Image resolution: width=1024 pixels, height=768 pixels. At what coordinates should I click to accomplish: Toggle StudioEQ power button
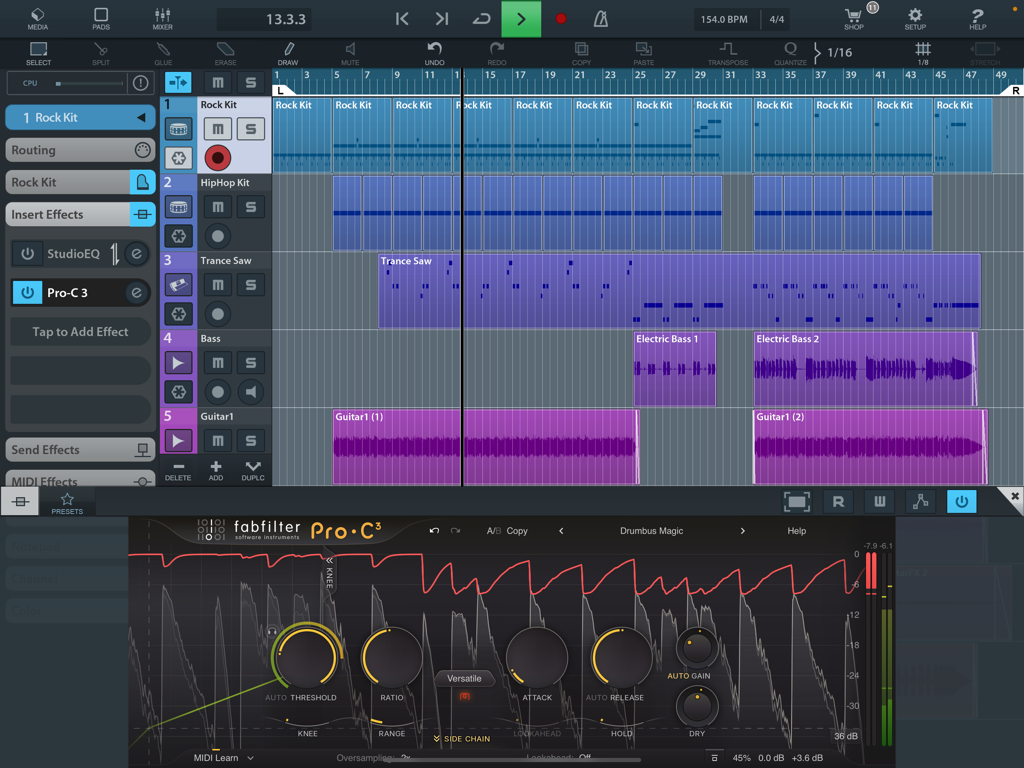click(x=27, y=253)
